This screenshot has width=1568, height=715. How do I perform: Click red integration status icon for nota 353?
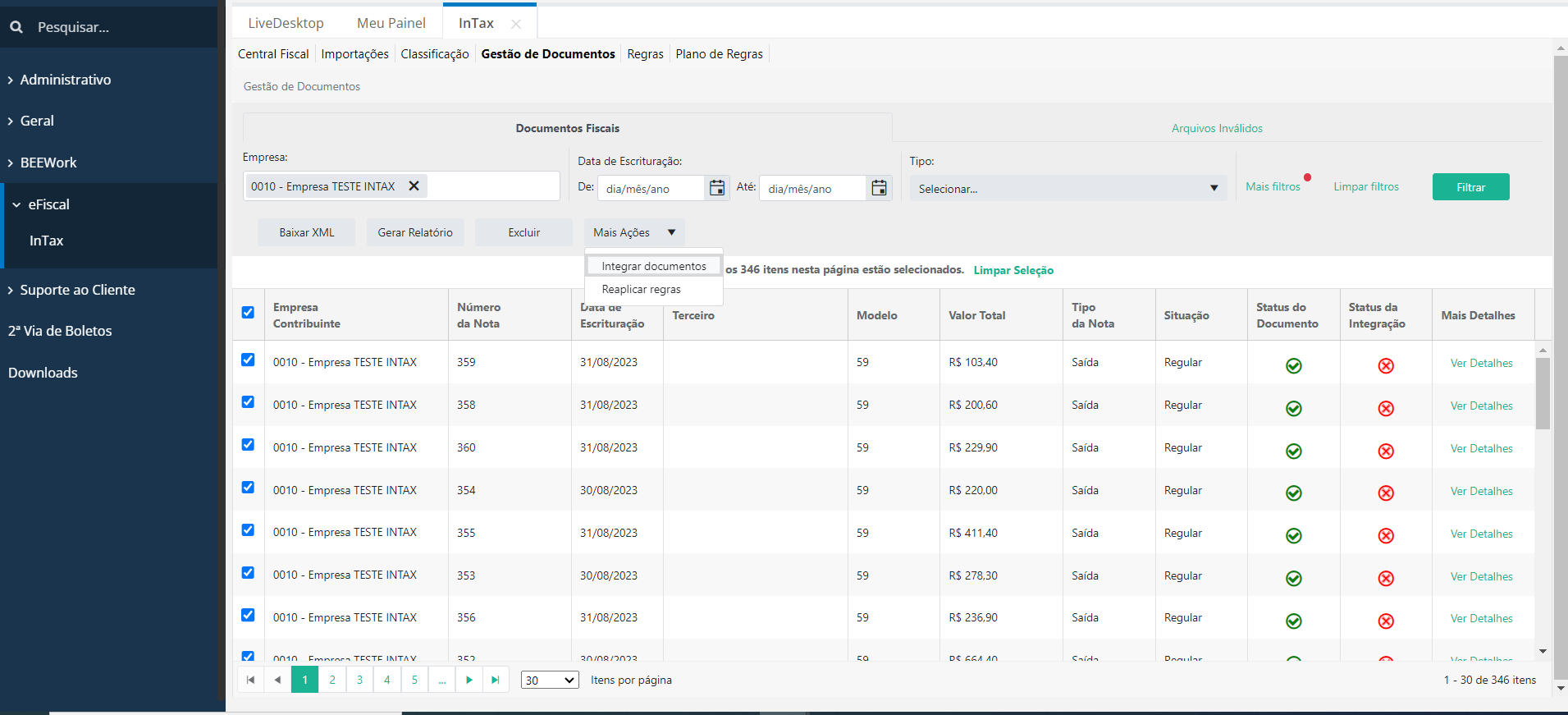(1386, 578)
